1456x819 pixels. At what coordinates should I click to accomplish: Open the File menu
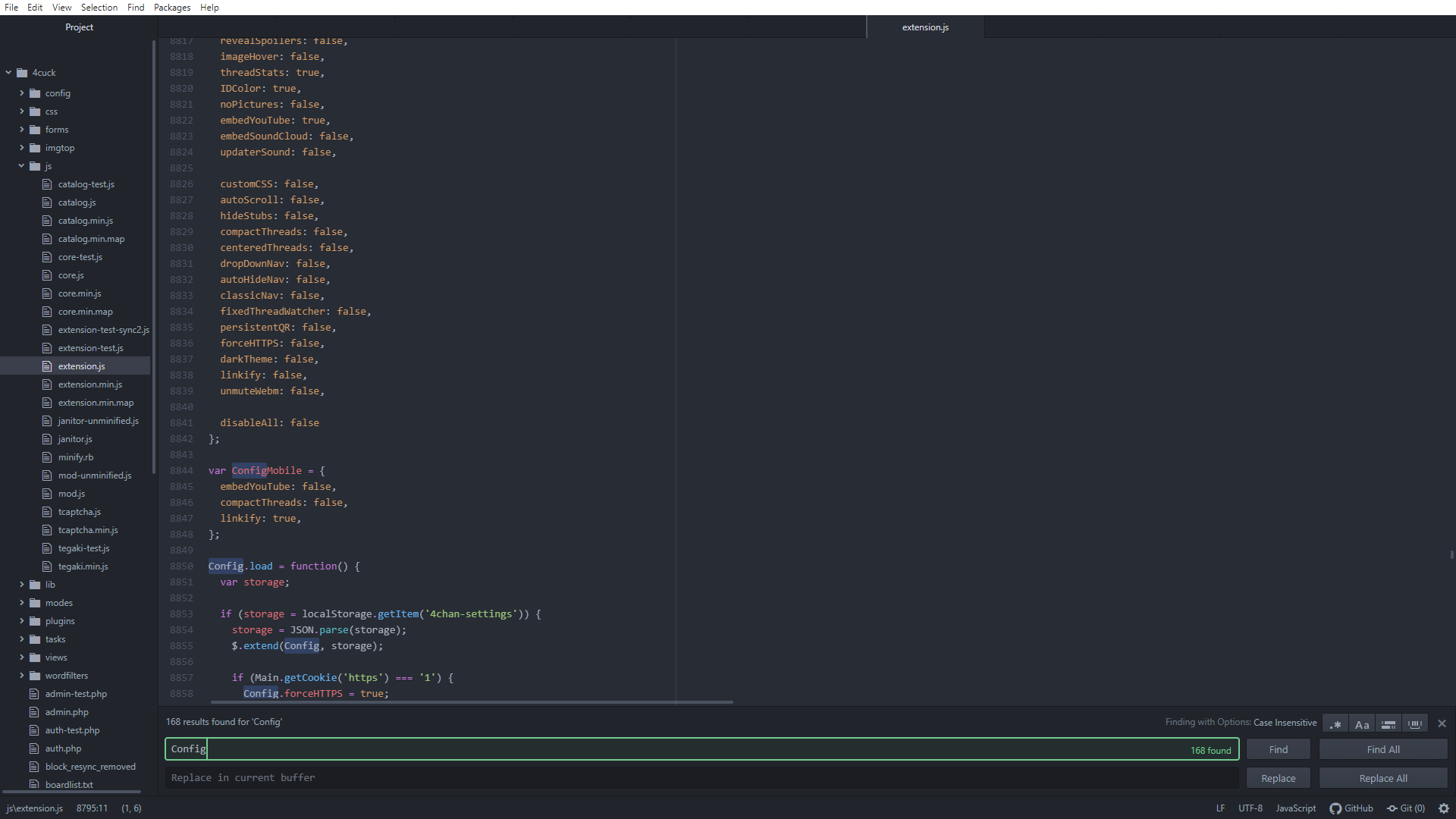[x=11, y=8]
